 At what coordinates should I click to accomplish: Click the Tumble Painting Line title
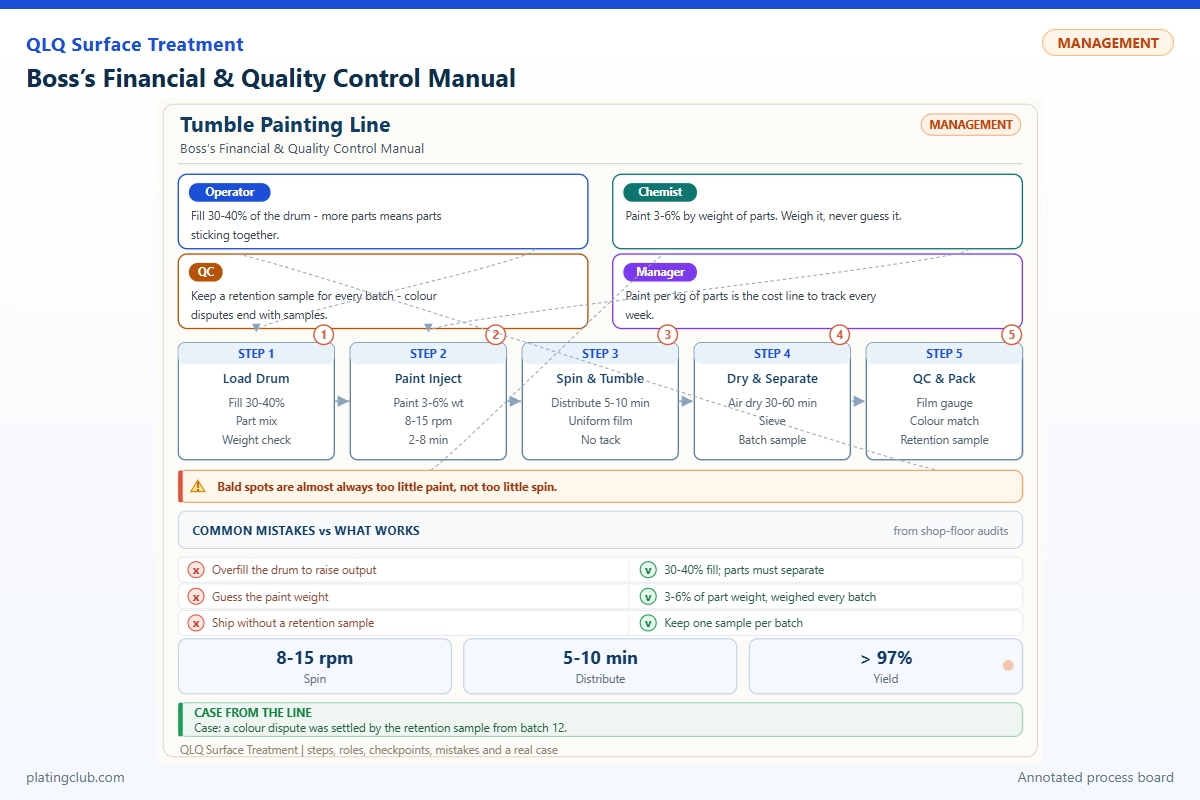pos(285,125)
